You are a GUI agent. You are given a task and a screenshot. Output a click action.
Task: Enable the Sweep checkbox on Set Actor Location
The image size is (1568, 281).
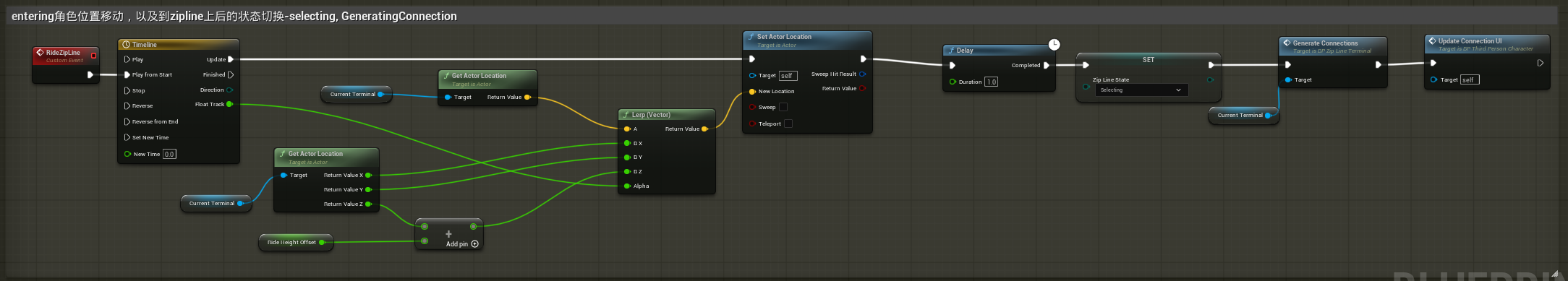pyautogui.click(x=783, y=107)
